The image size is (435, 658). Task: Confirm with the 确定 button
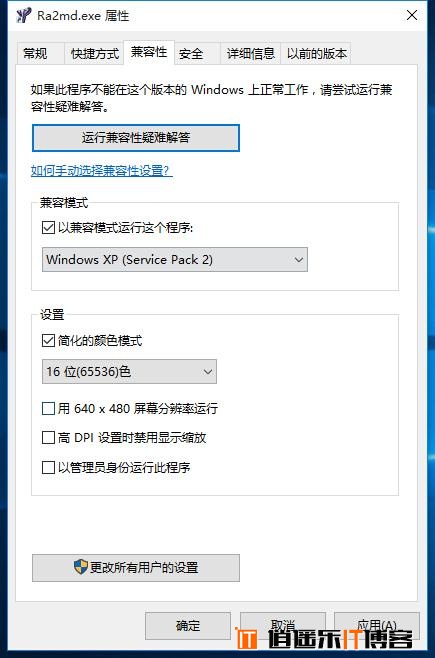188,626
